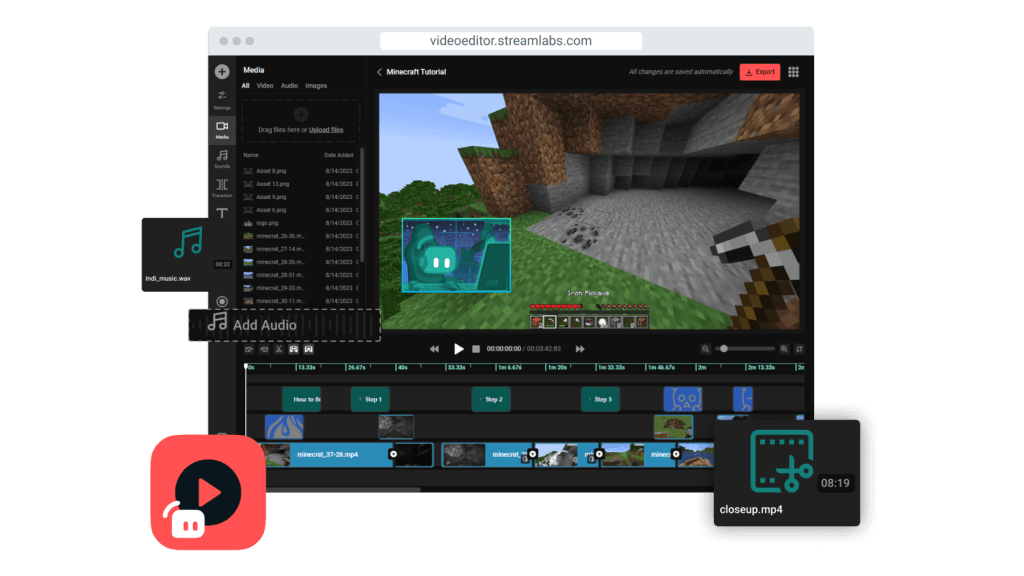Click the undo icon above the timeline
The width and height of the screenshot is (1024, 576).
pyautogui.click(x=249, y=349)
